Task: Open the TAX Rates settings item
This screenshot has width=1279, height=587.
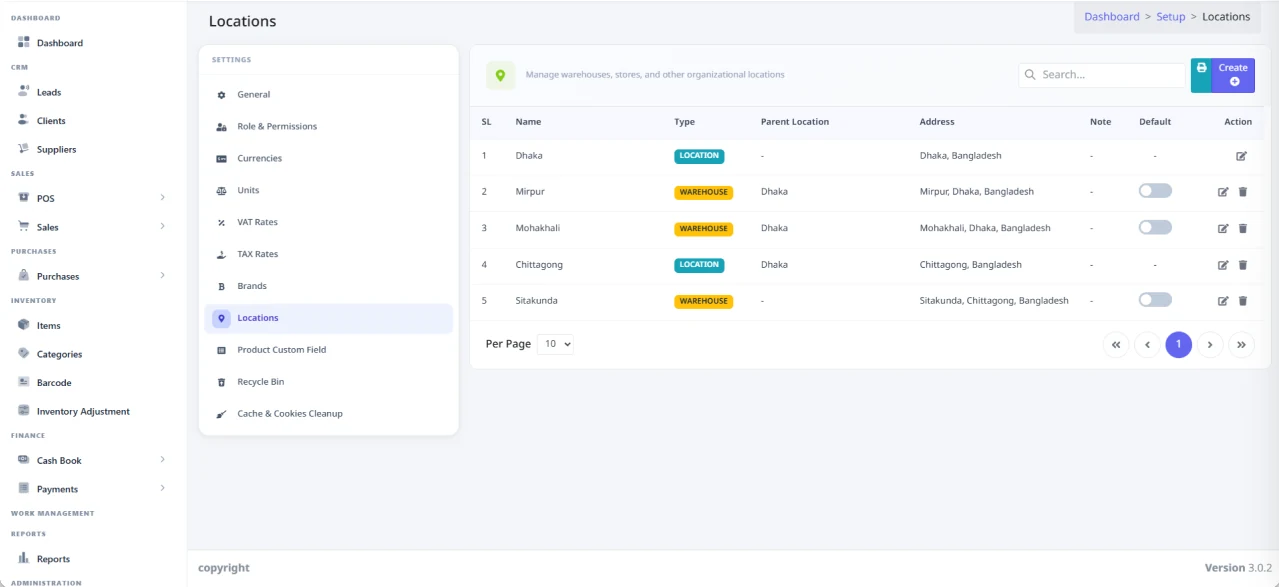Action: (x=328, y=254)
